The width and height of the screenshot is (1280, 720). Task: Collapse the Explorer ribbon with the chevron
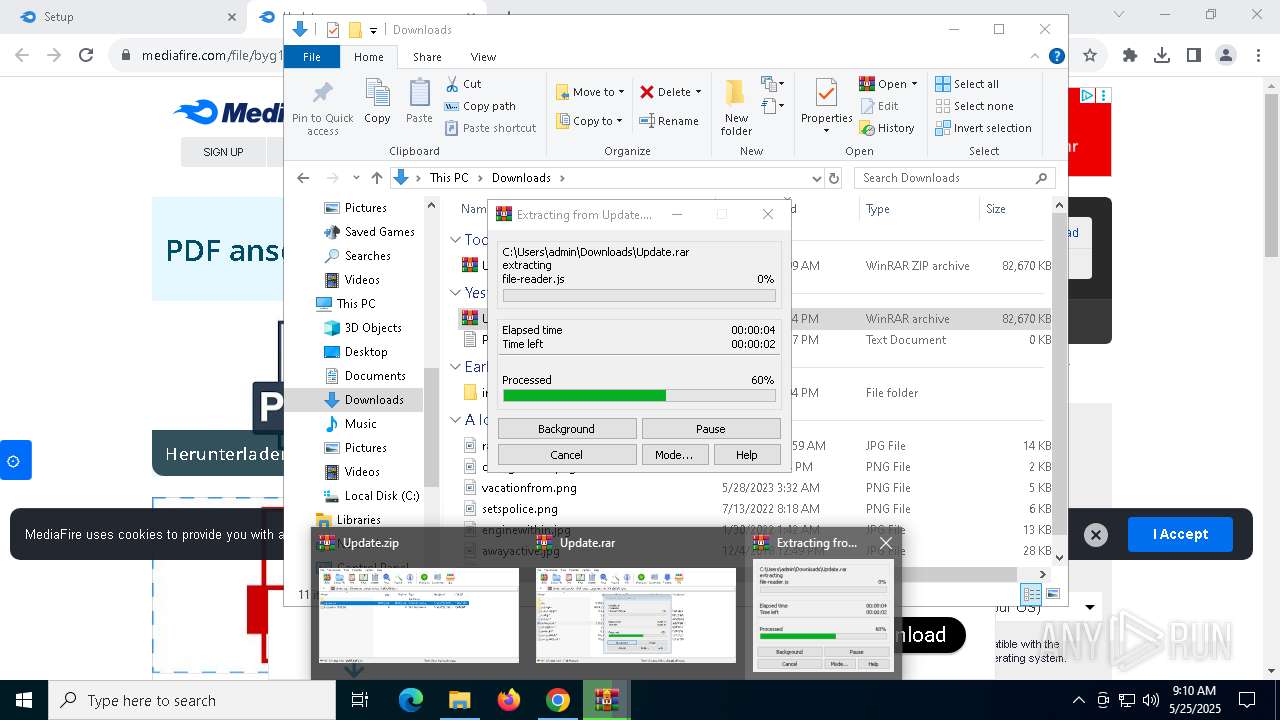coord(1036,57)
